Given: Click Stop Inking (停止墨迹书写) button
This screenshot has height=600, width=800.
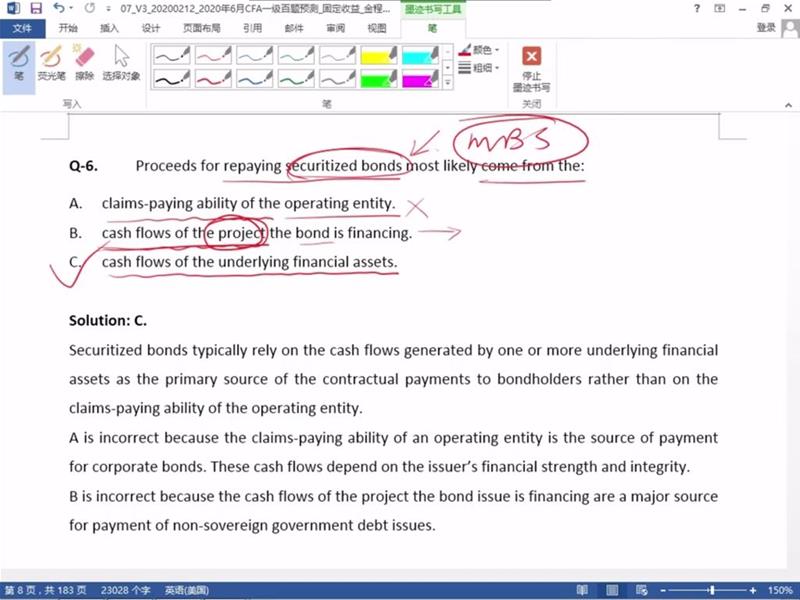Looking at the screenshot, I should [x=531, y=69].
